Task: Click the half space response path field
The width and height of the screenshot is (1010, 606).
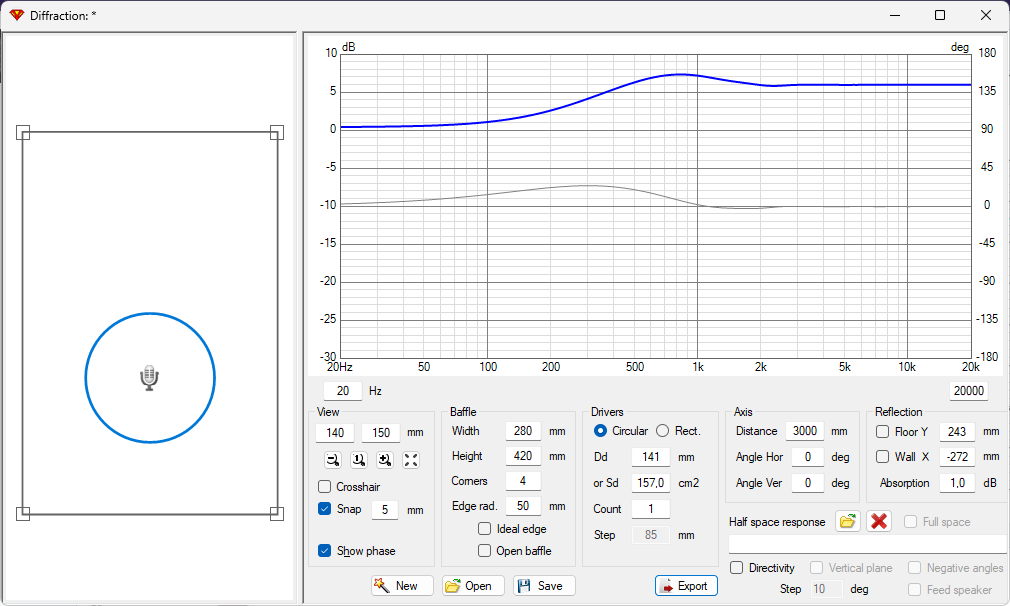Action: click(x=868, y=544)
